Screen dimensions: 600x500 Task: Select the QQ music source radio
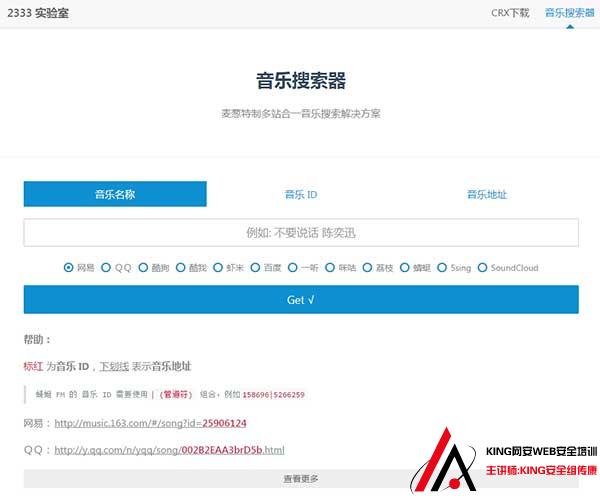click(106, 267)
